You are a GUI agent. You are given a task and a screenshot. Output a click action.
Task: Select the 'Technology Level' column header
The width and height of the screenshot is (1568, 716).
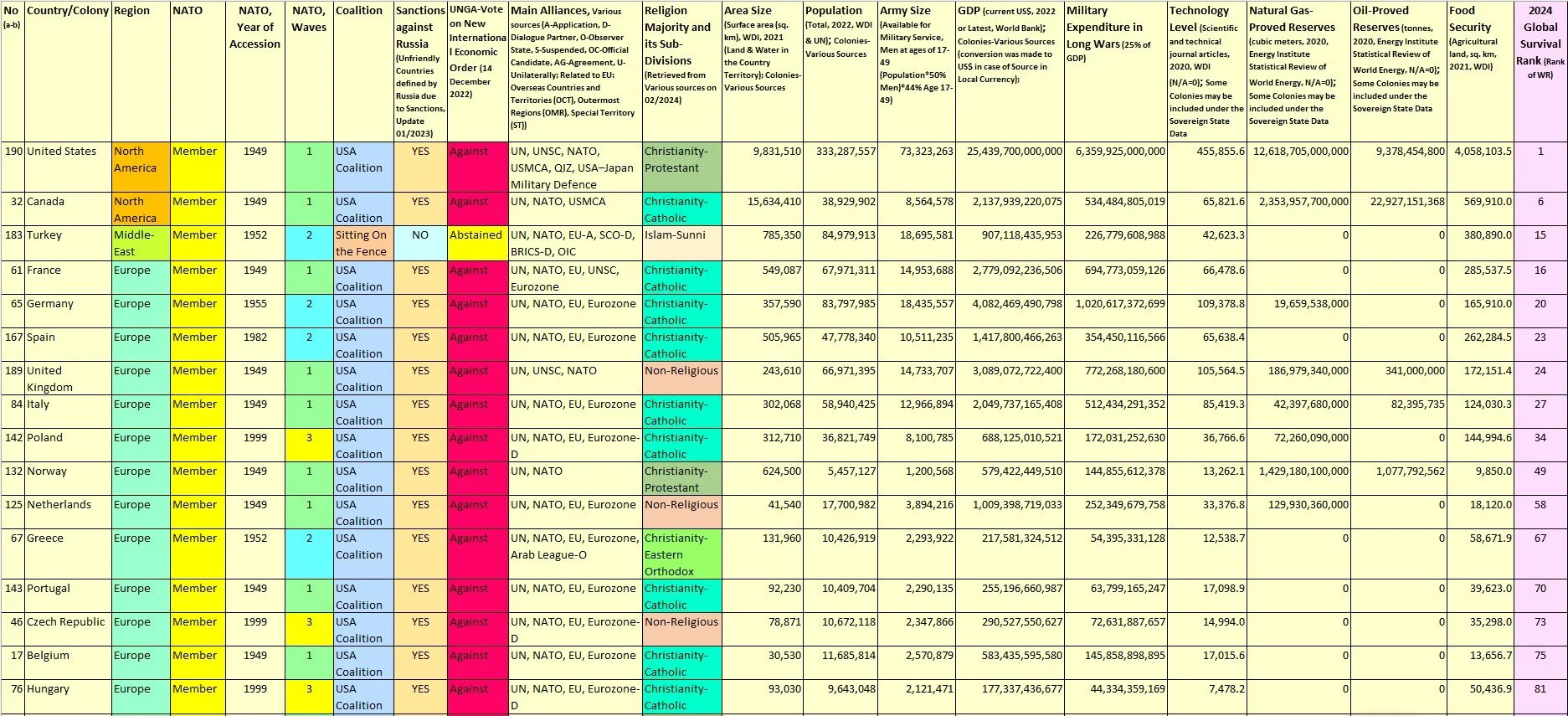click(1207, 71)
